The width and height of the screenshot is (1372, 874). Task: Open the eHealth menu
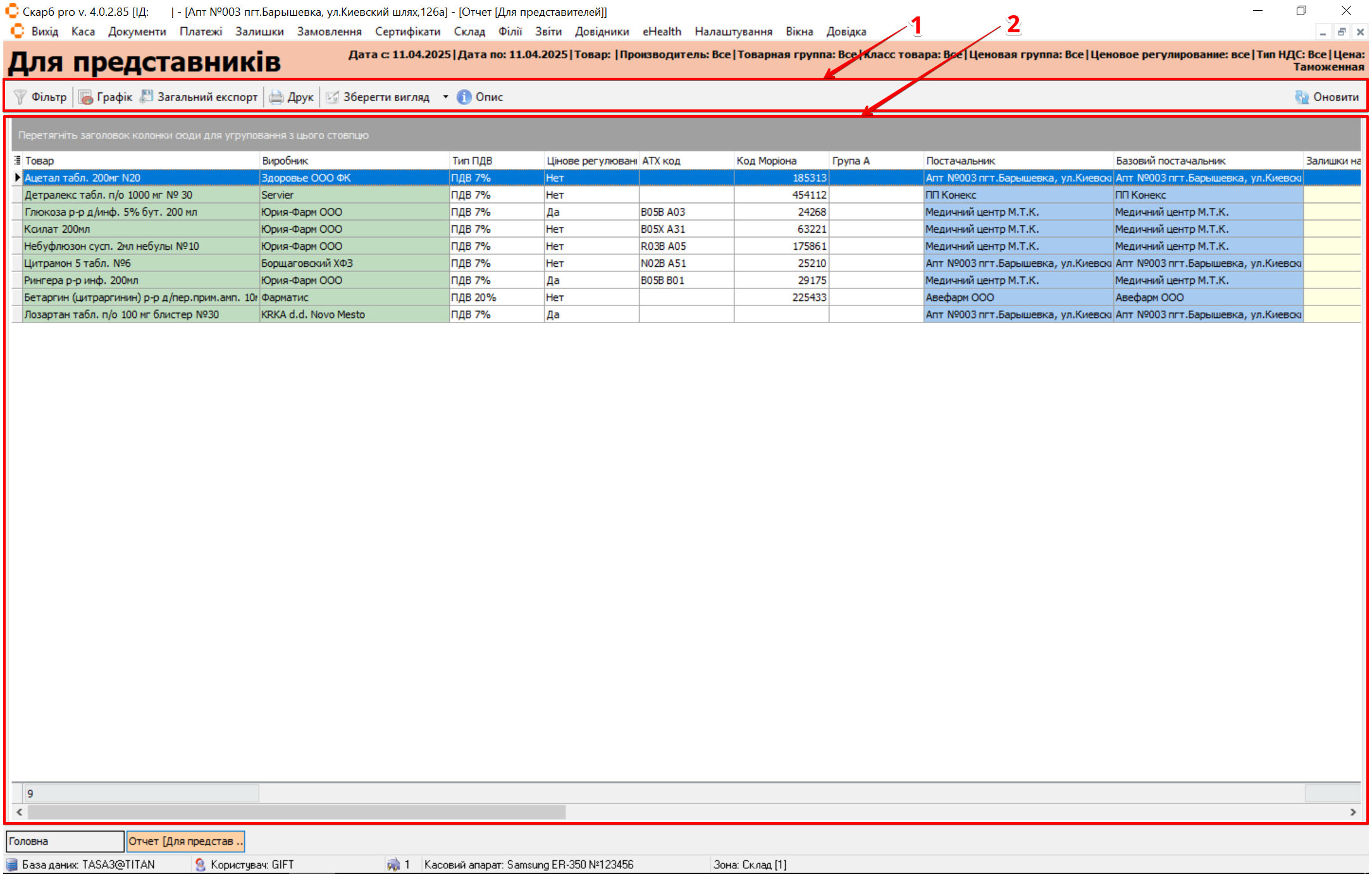662,32
